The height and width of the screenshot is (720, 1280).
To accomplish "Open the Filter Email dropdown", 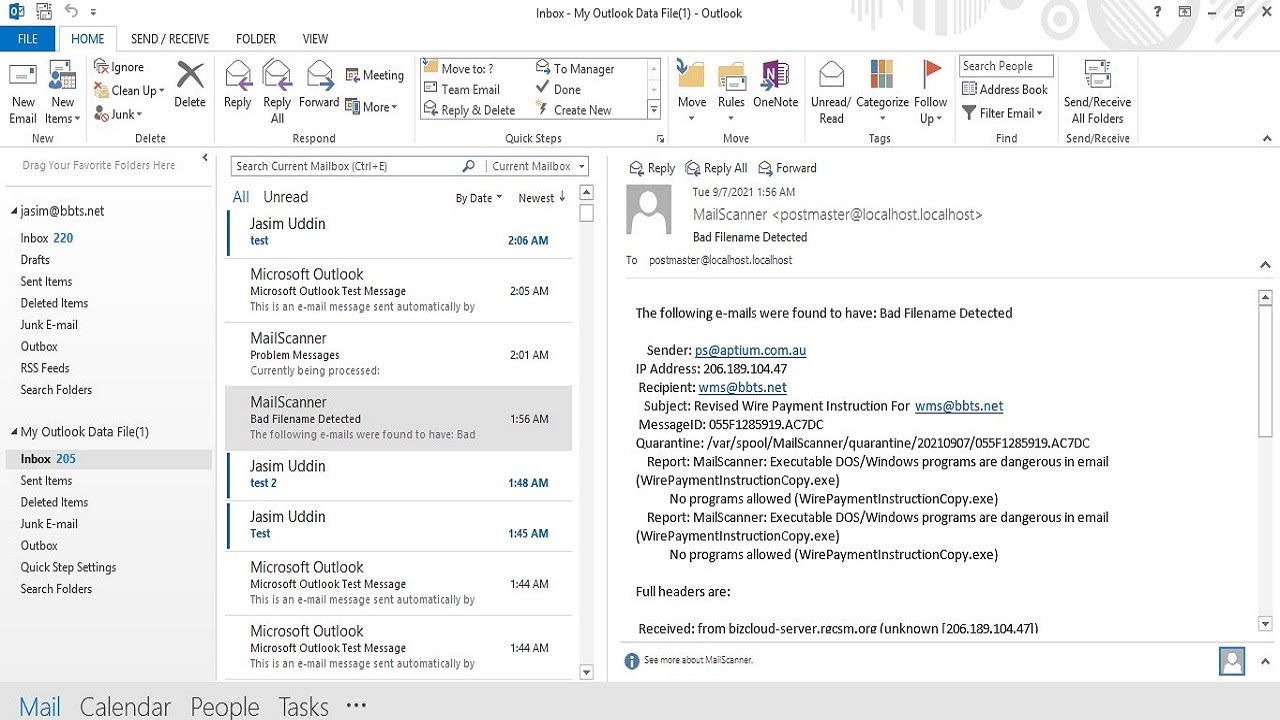I will 1003,113.
